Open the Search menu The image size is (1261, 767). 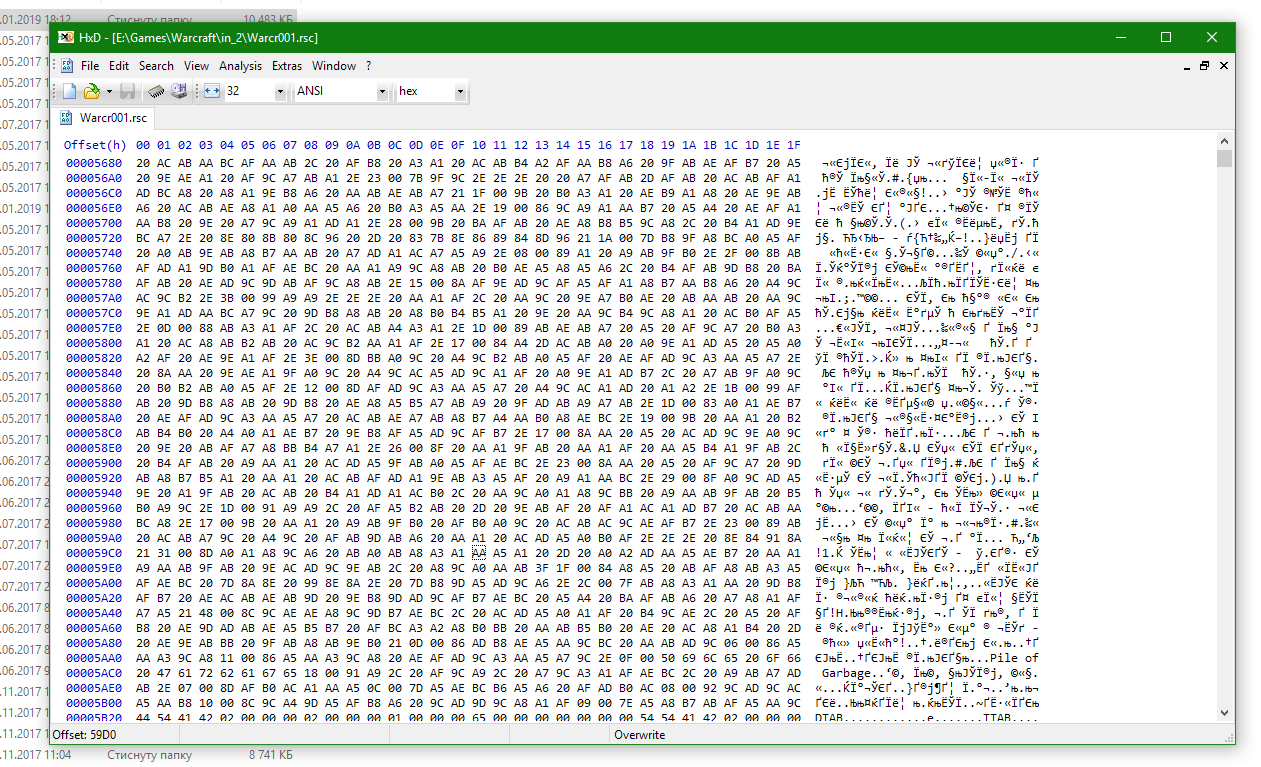pyautogui.click(x=156, y=66)
